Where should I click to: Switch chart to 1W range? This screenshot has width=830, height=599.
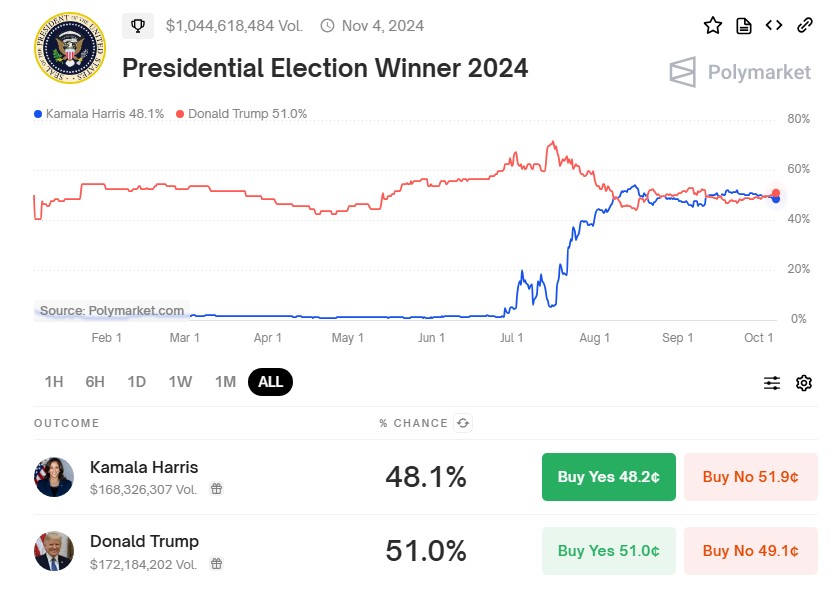(180, 382)
